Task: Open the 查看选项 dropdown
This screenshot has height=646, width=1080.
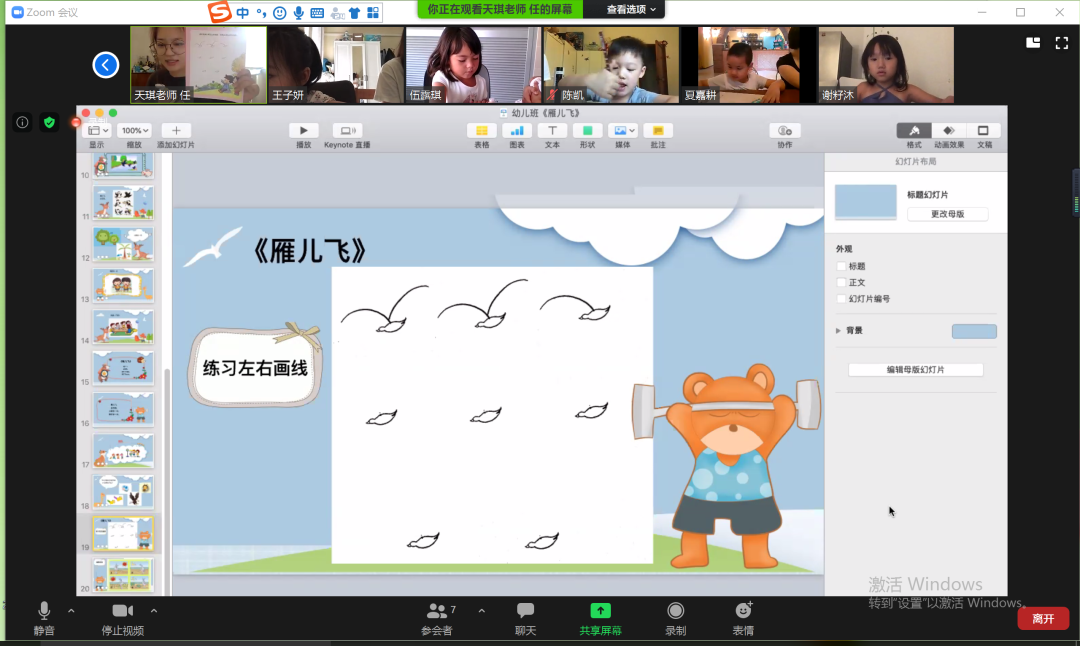Action: point(631,10)
